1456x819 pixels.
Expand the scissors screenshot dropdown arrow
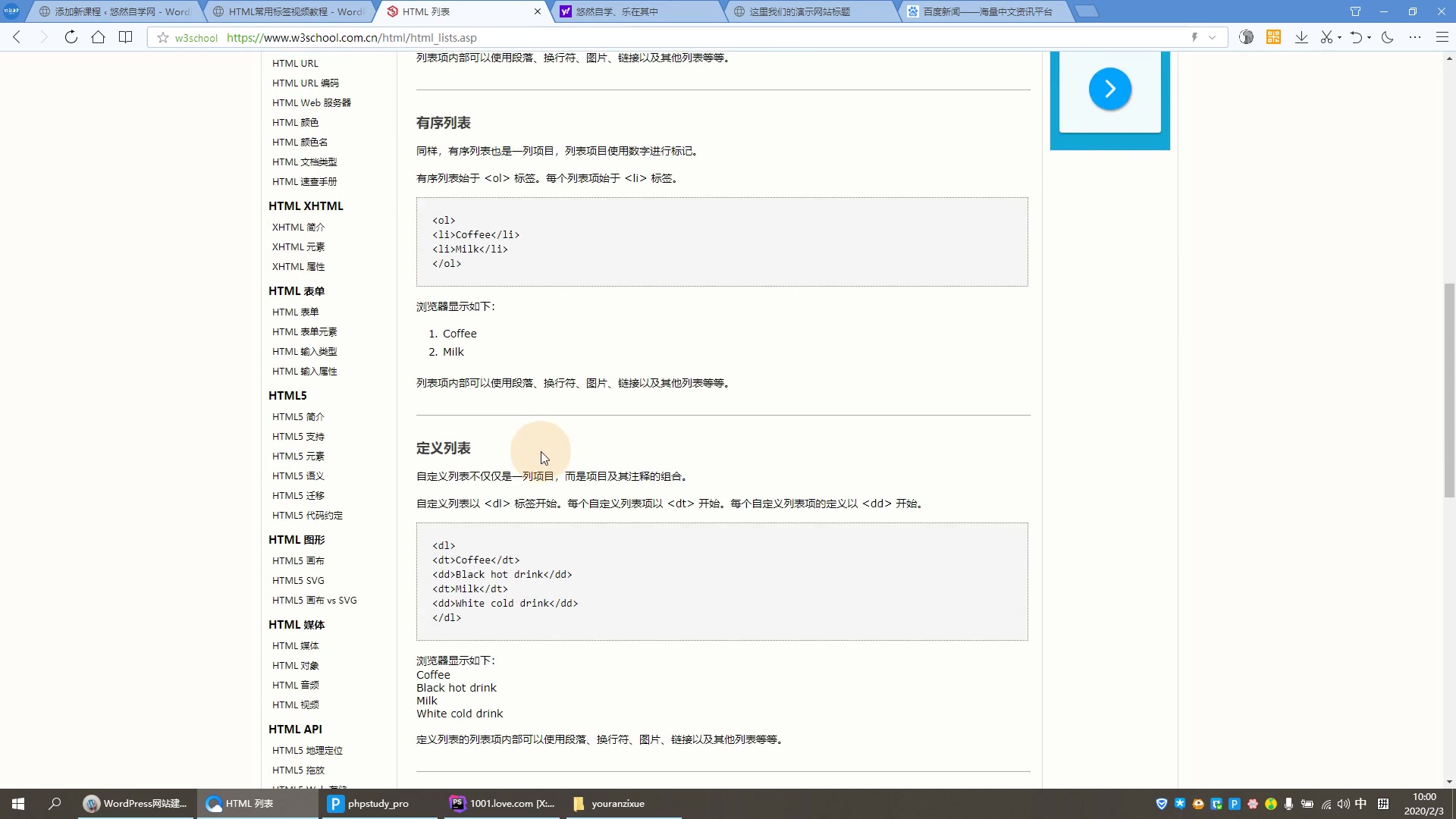click(x=1339, y=38)
